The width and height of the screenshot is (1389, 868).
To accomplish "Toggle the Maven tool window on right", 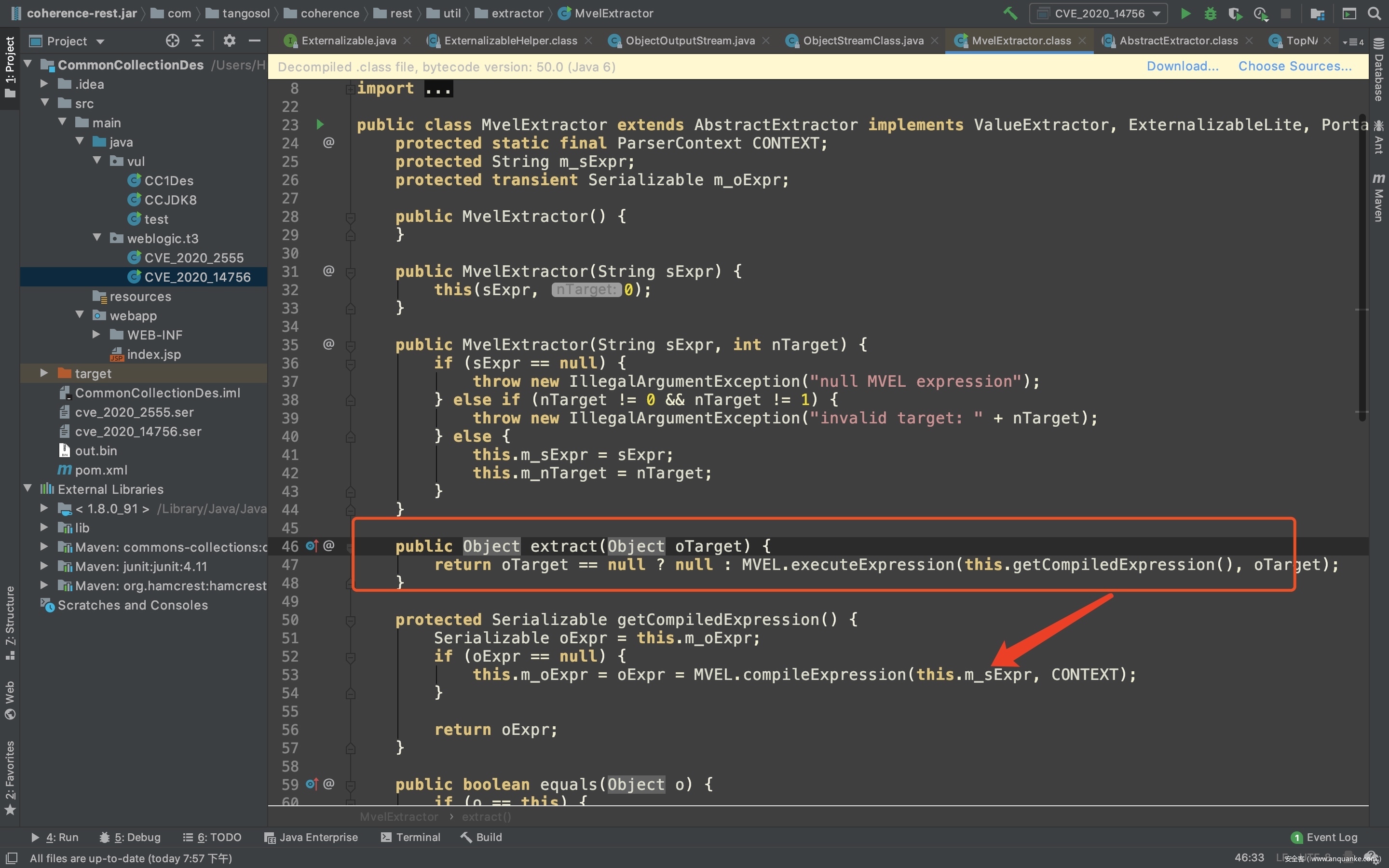I will [x=1379, y=198].
